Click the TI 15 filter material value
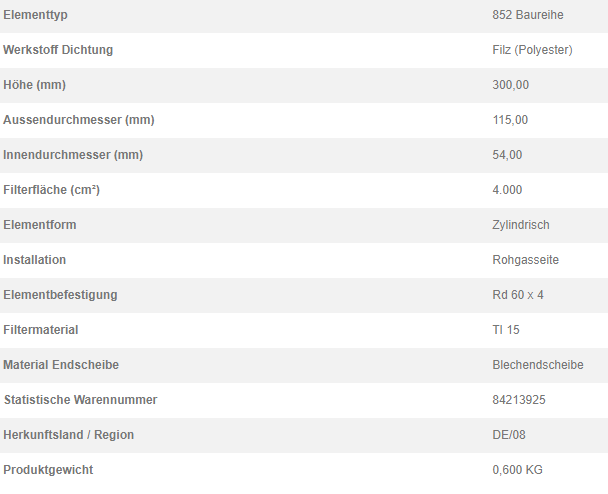Screen dimensions: 608x494 506,330
